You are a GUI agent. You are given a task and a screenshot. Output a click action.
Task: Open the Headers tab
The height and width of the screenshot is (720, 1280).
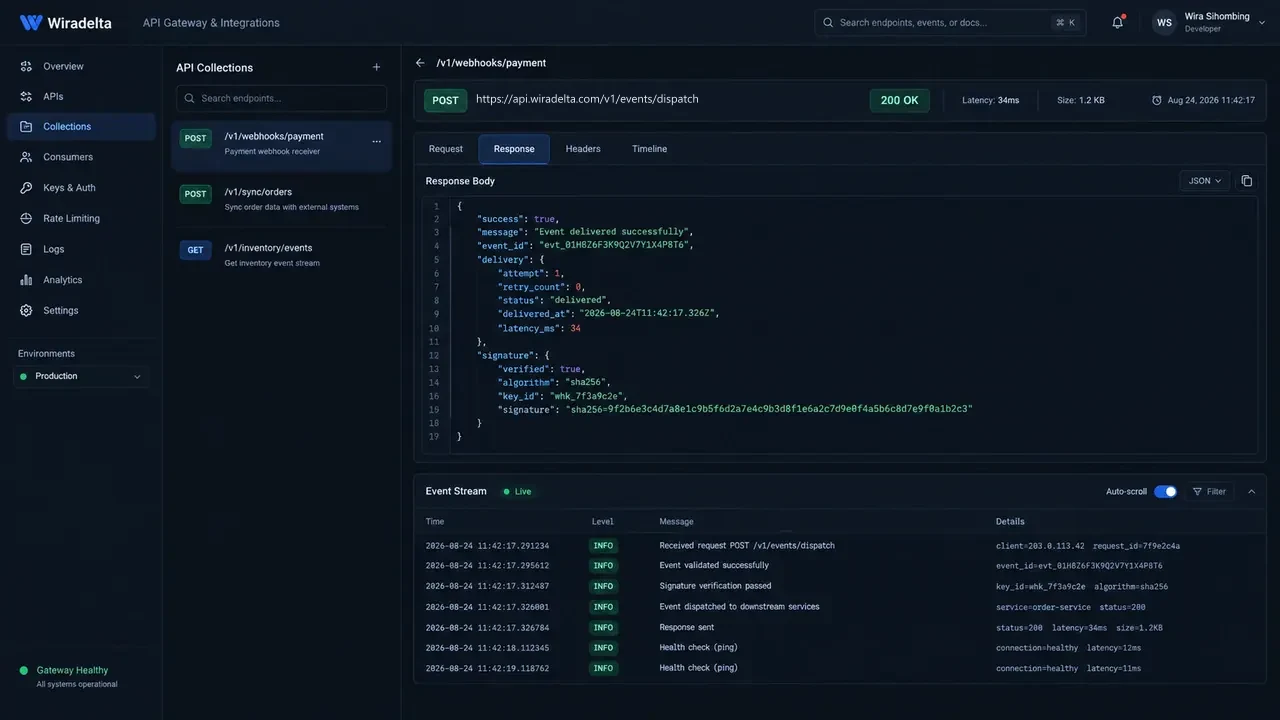[583, 149]
